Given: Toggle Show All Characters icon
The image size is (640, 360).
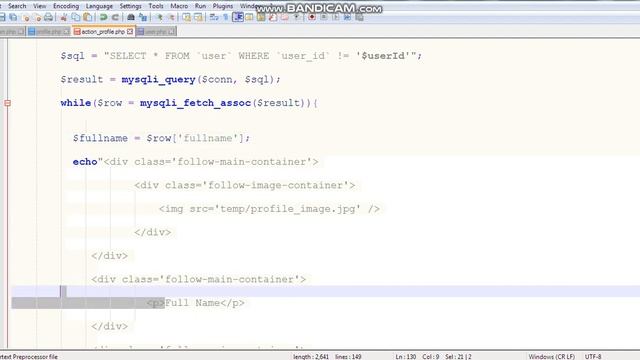Looking at the screenshot, I should pyautogui.click(x=226, y=17).
